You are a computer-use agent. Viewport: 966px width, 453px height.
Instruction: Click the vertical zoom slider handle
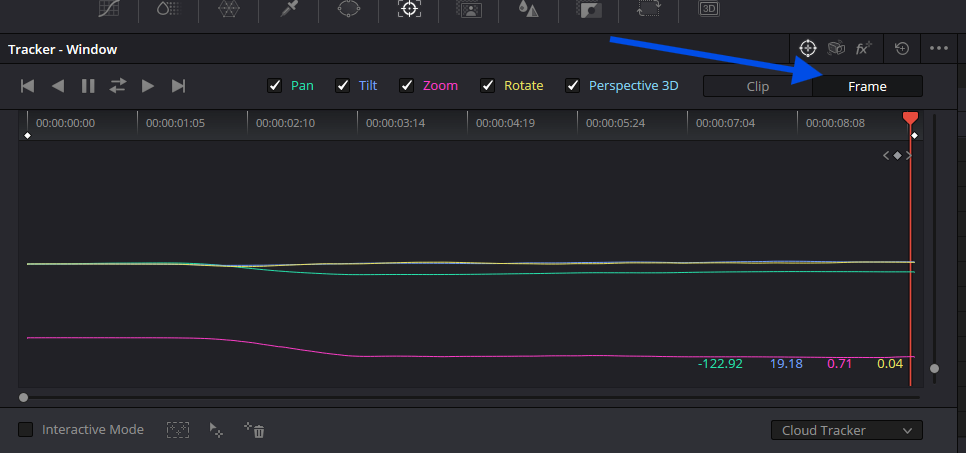coord(935,369)
